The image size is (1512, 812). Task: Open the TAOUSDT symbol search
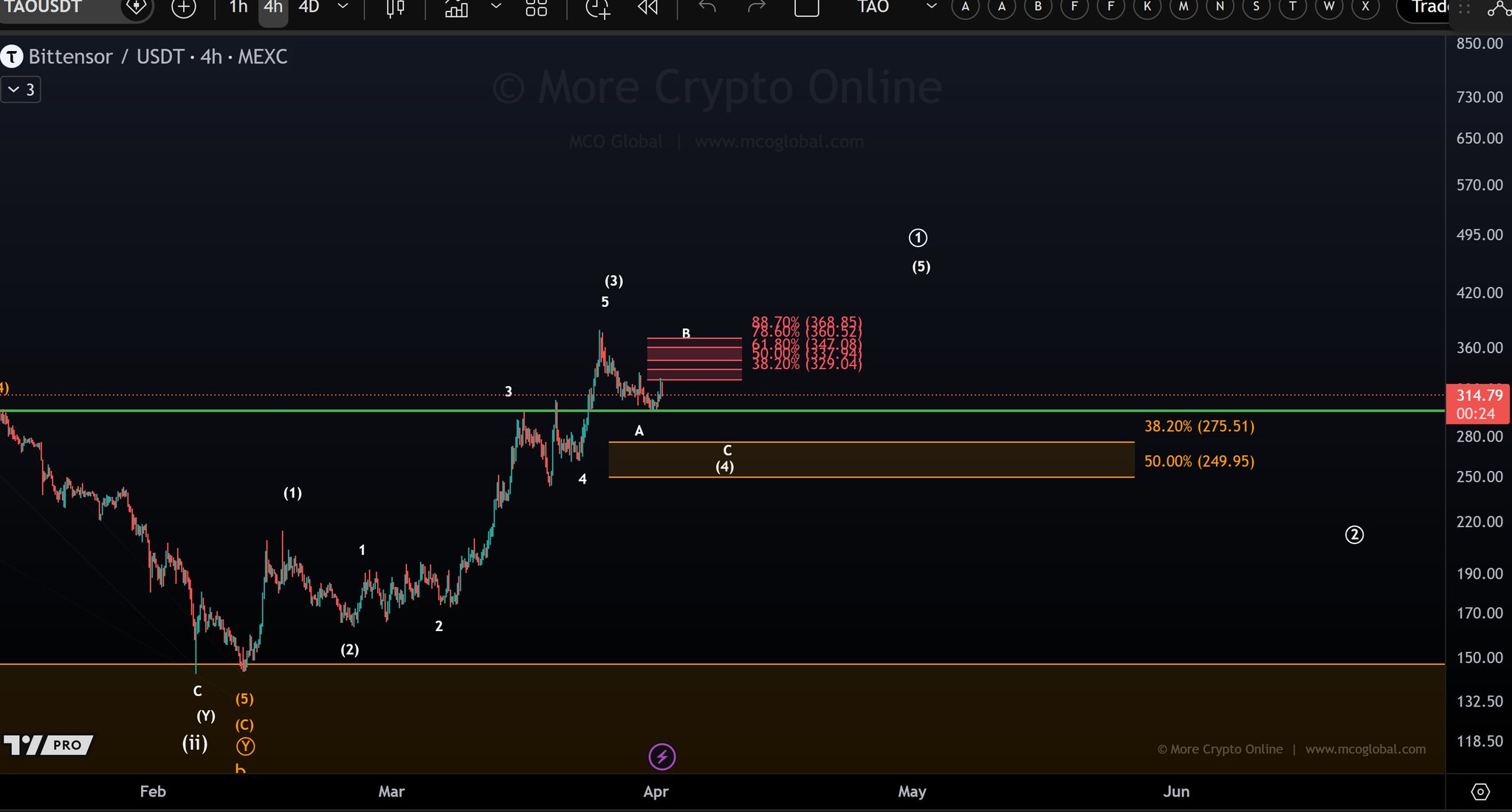coord(43,8)
